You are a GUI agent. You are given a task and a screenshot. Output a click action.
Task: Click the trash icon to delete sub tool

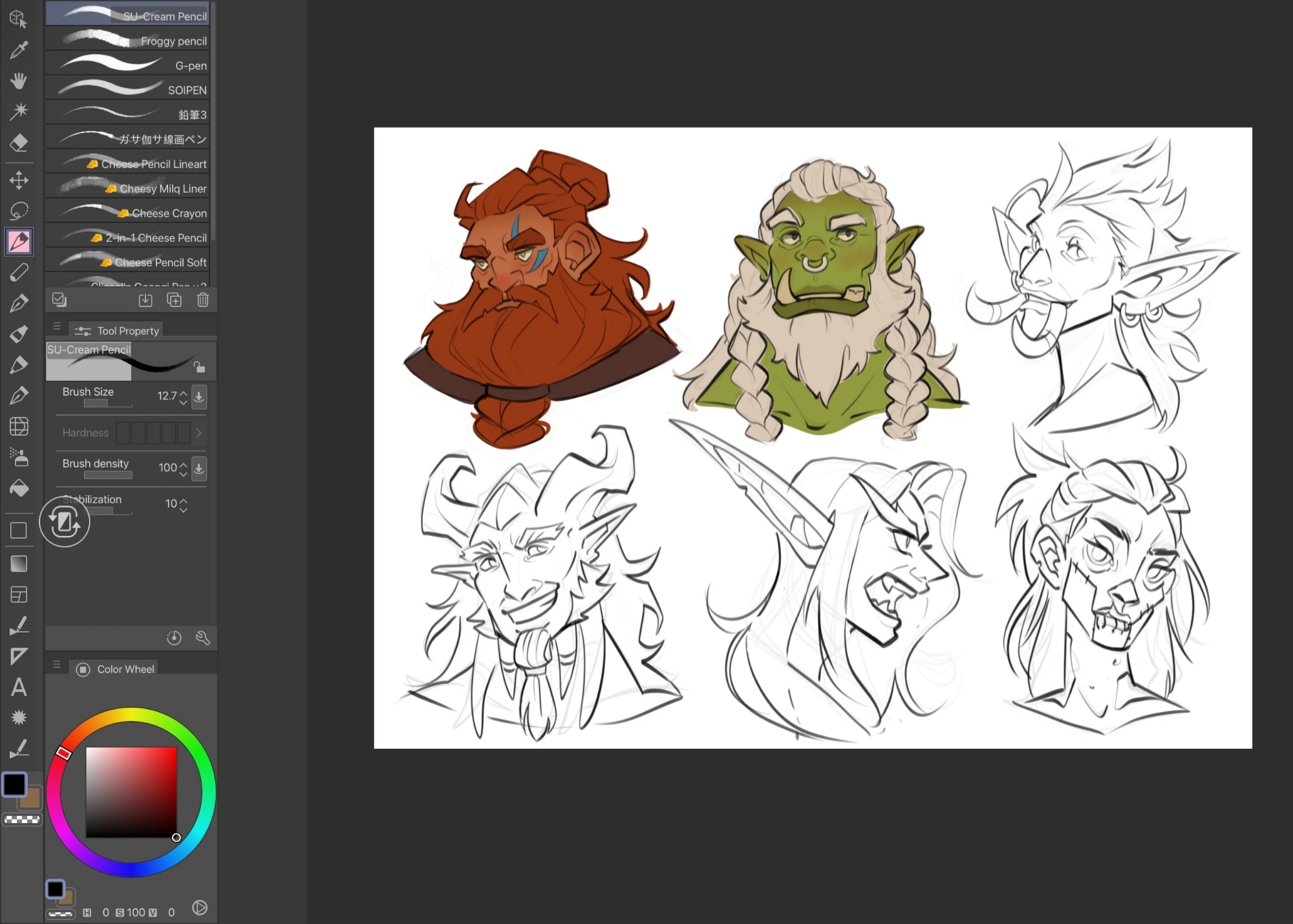tap(203, 300)
